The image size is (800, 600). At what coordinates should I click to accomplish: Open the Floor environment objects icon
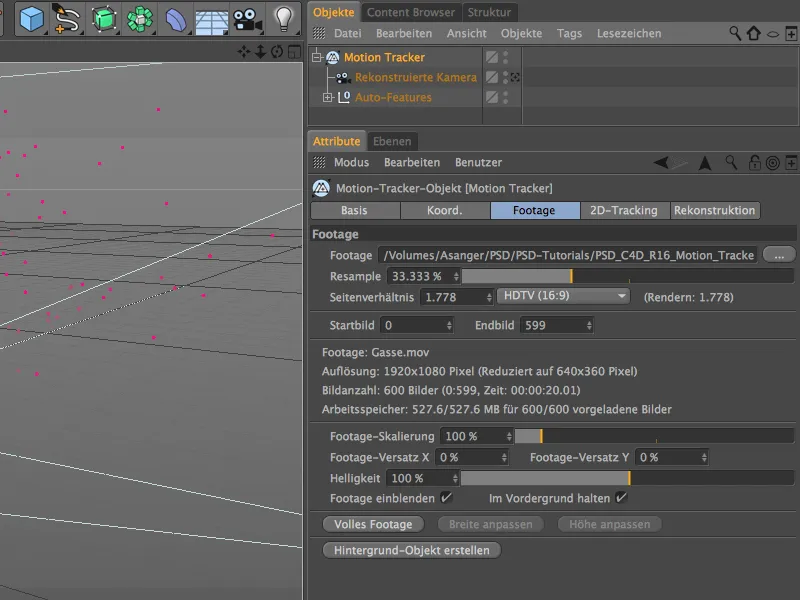[212, 21]
